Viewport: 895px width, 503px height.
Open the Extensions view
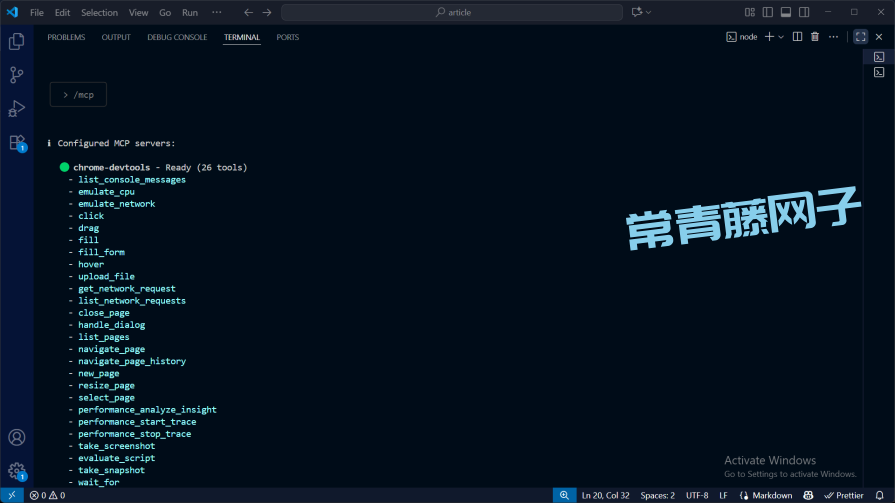(x=16, y=142)
